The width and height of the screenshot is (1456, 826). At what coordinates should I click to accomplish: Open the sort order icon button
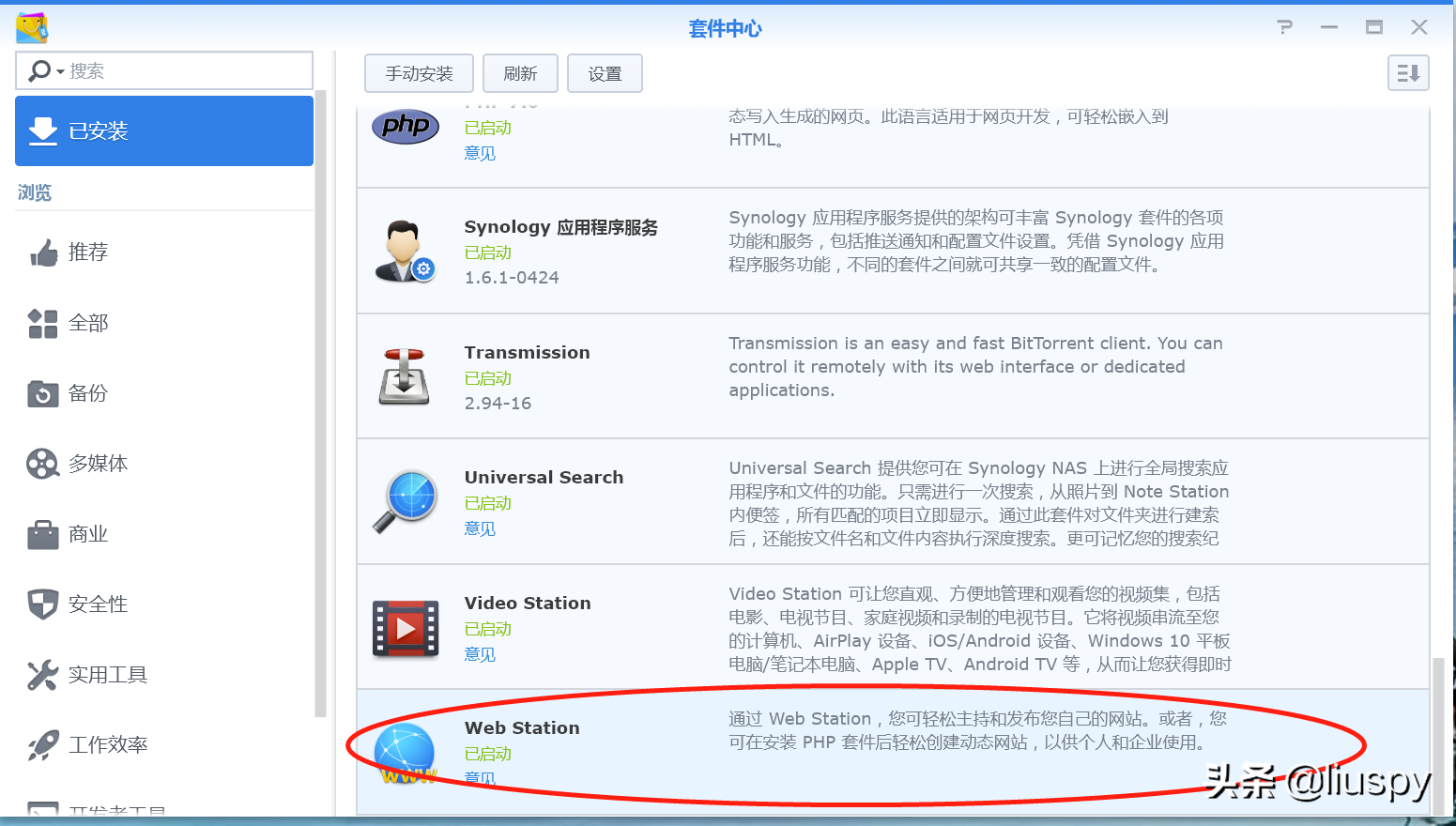click(x=1407, y=73)
